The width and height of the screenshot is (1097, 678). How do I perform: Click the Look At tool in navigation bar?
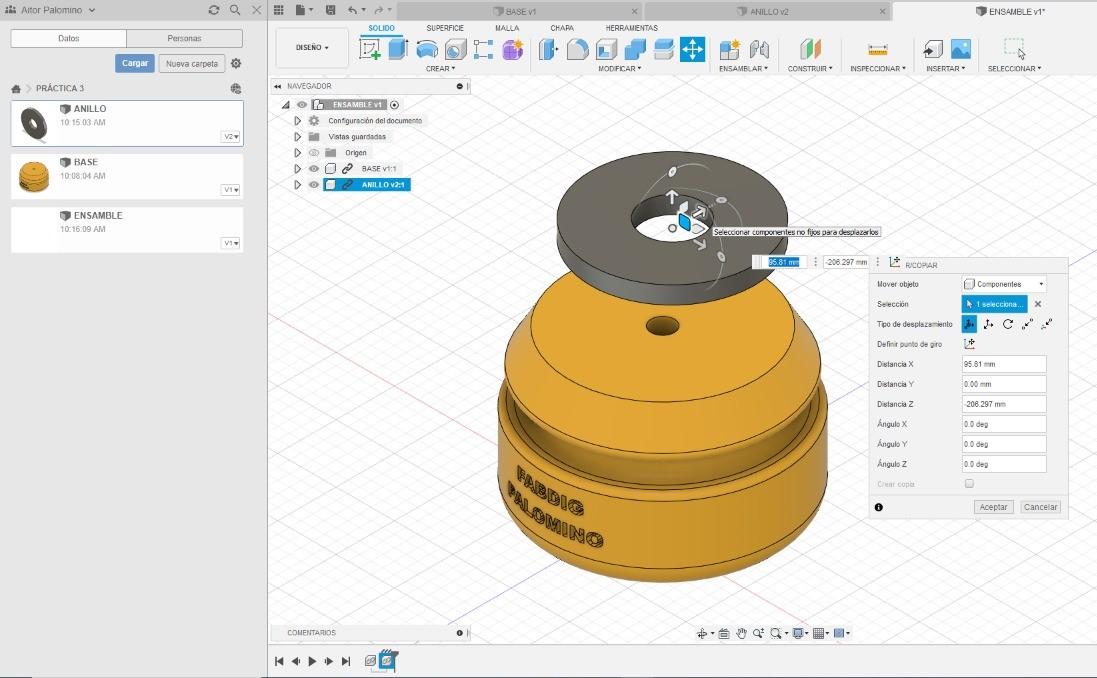pos(723,633)
